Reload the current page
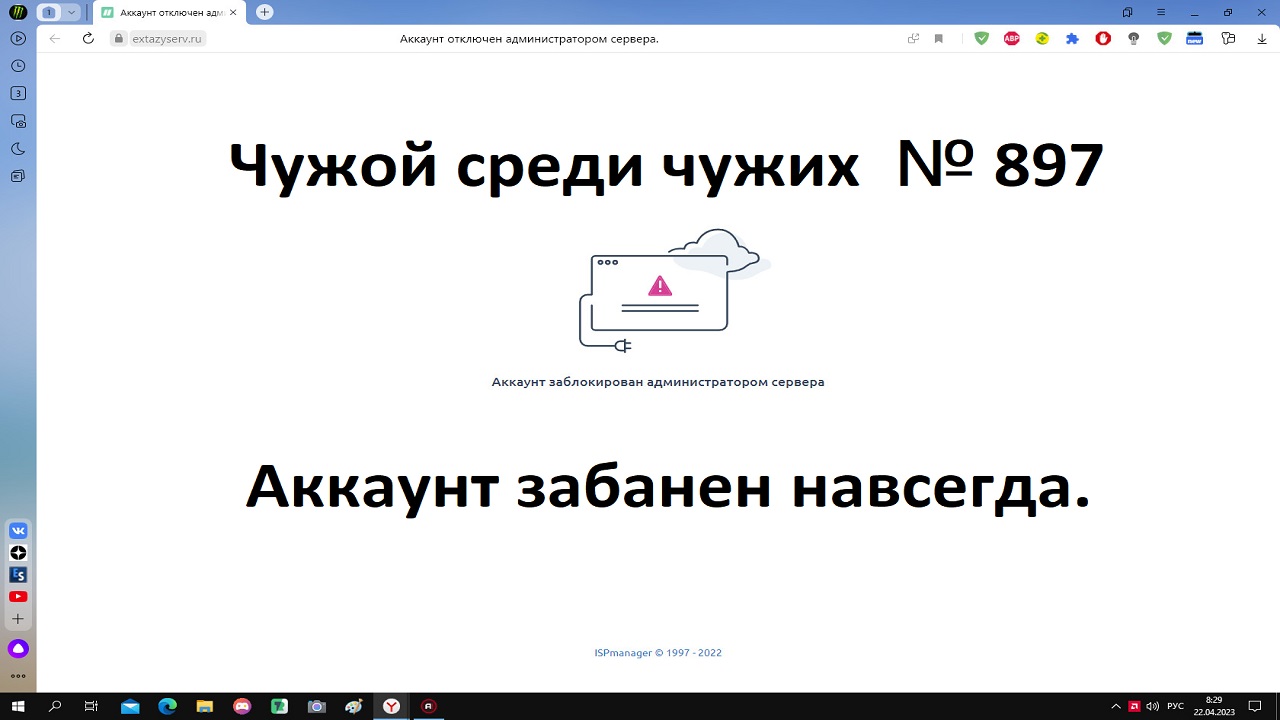The height and width of the screenshot is (720, 1280). click(88, 38)
